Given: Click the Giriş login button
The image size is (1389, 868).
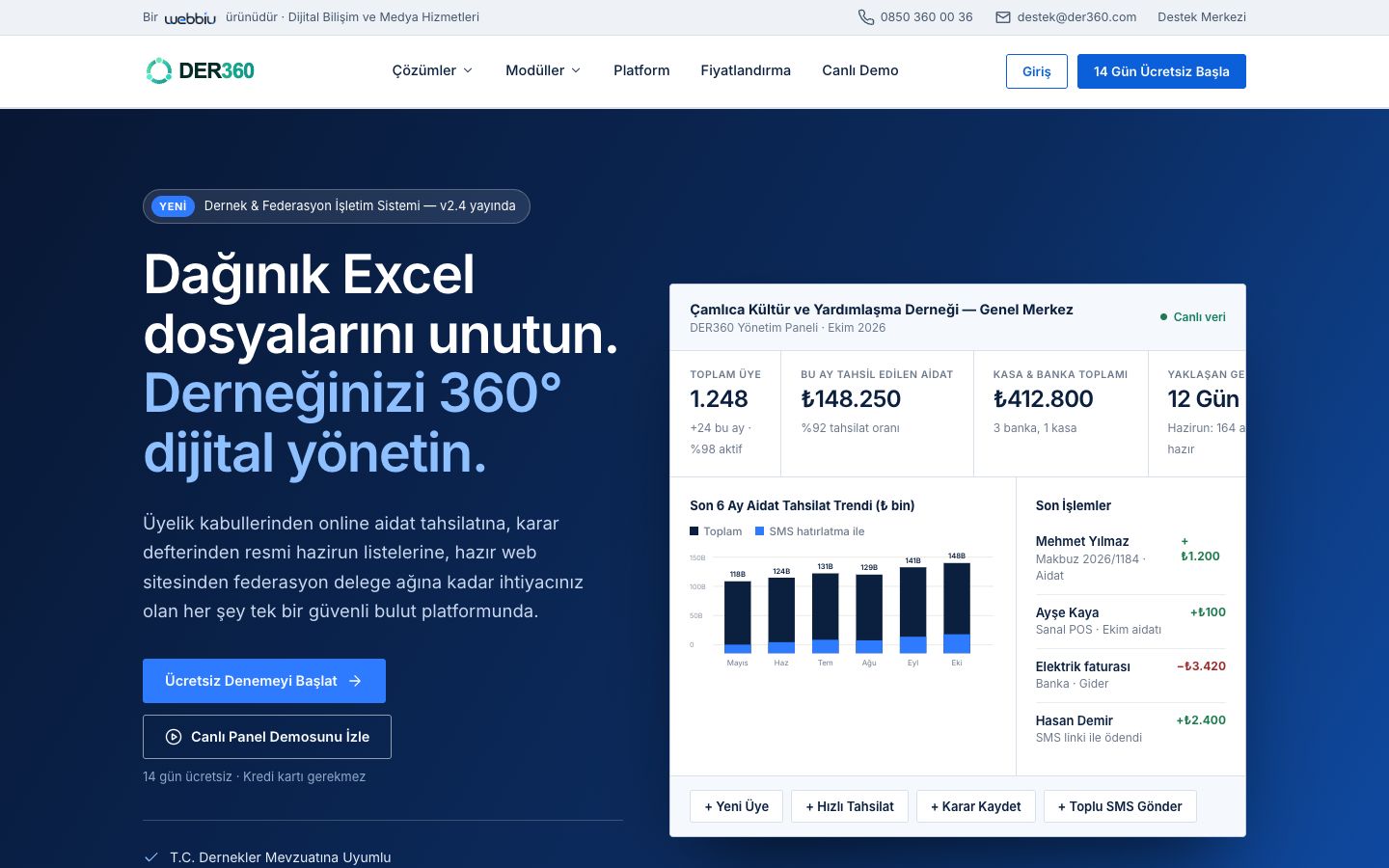Looking at the screenshot, I should [x=1037, y=71].
